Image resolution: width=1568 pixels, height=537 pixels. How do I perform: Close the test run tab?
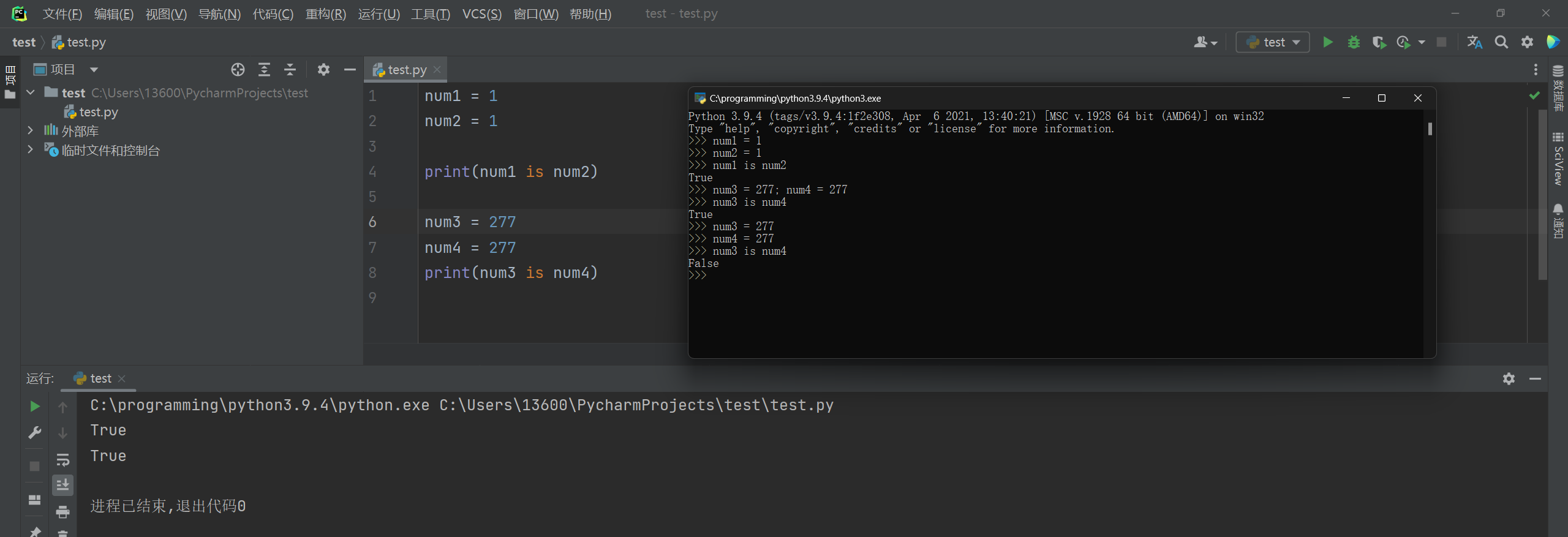[x=122, y=378]
